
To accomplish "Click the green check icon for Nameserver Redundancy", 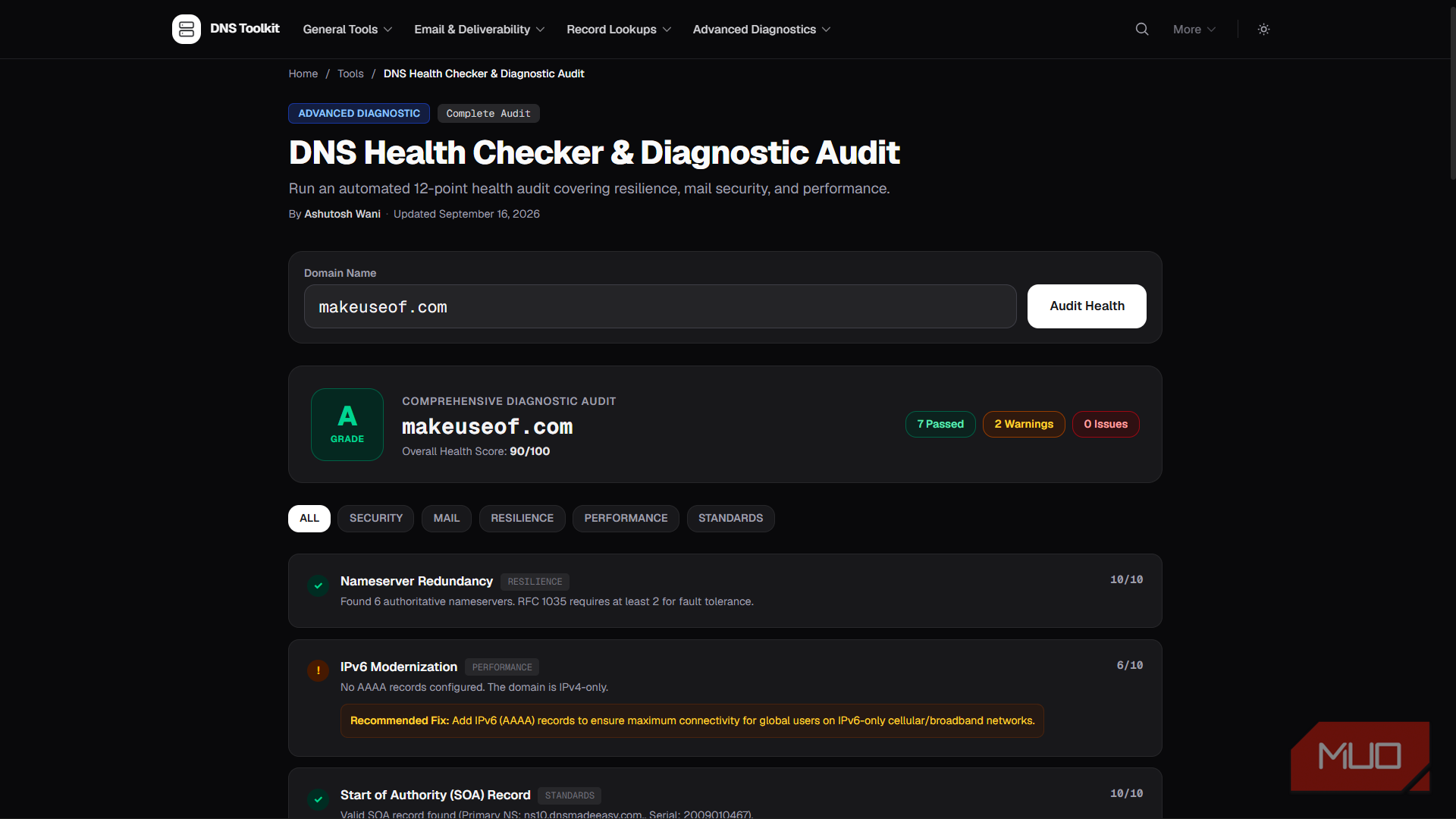I will point(318,585).
